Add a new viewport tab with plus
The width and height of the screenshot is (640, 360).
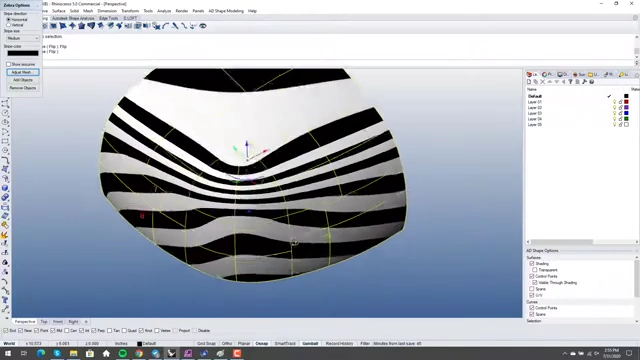86,322
